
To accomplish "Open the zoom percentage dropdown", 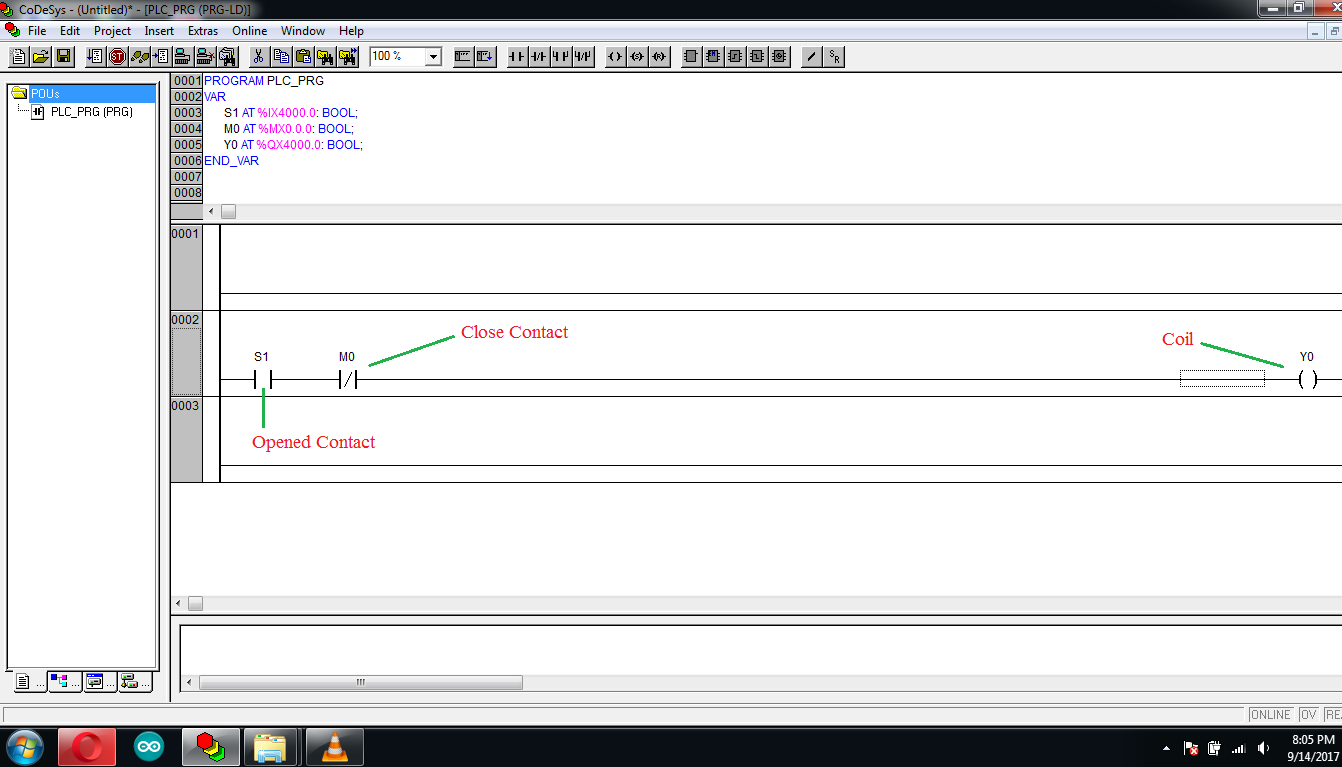I will click(x=433, y=57).
